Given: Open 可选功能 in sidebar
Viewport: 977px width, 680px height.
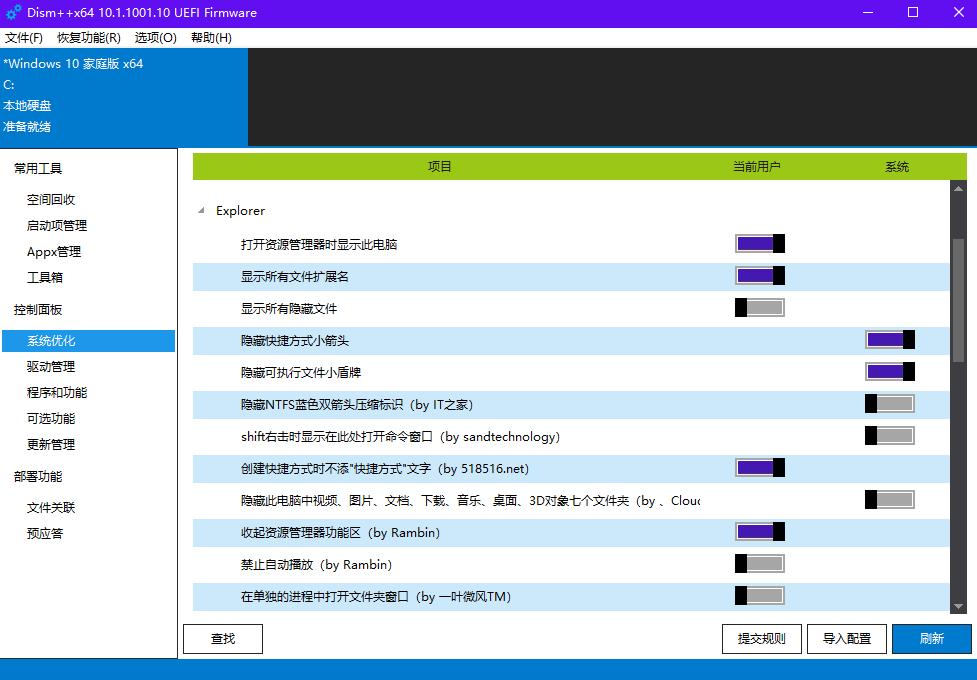Looking at the screenshot, I should pyautogui.click(x=51, y=418).
